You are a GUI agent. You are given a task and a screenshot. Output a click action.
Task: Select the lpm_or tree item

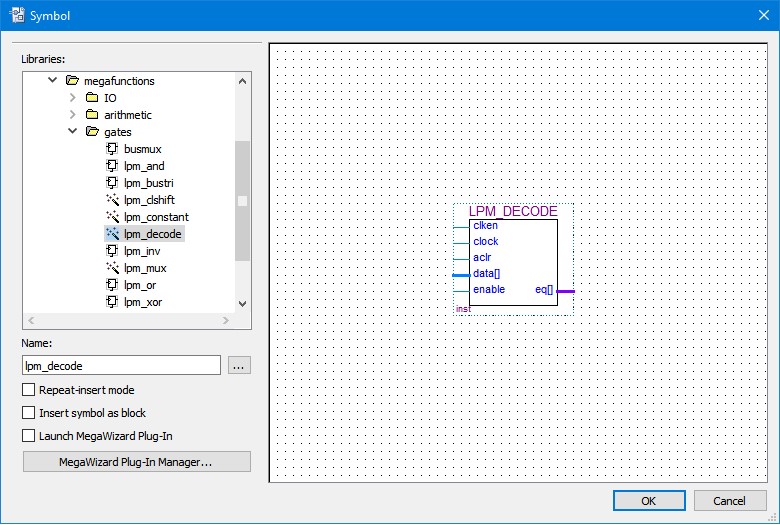[138, 285]
